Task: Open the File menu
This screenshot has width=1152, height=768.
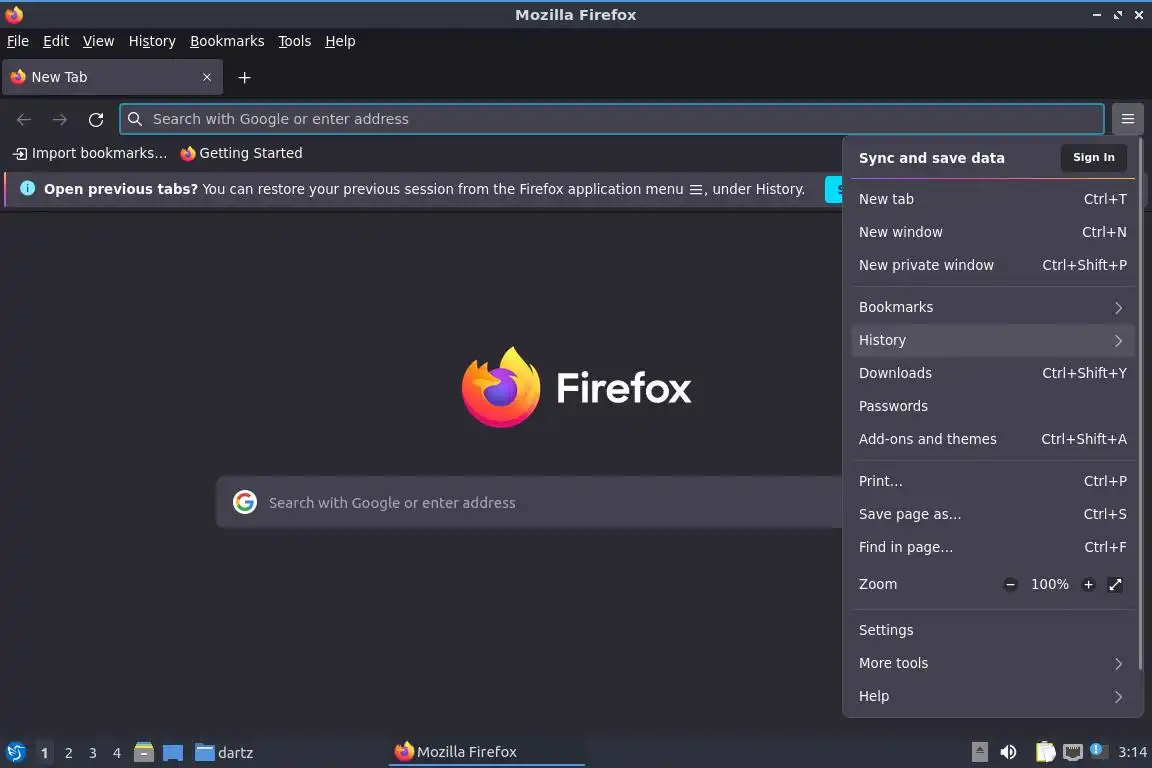Action: [x=18, y=41]
